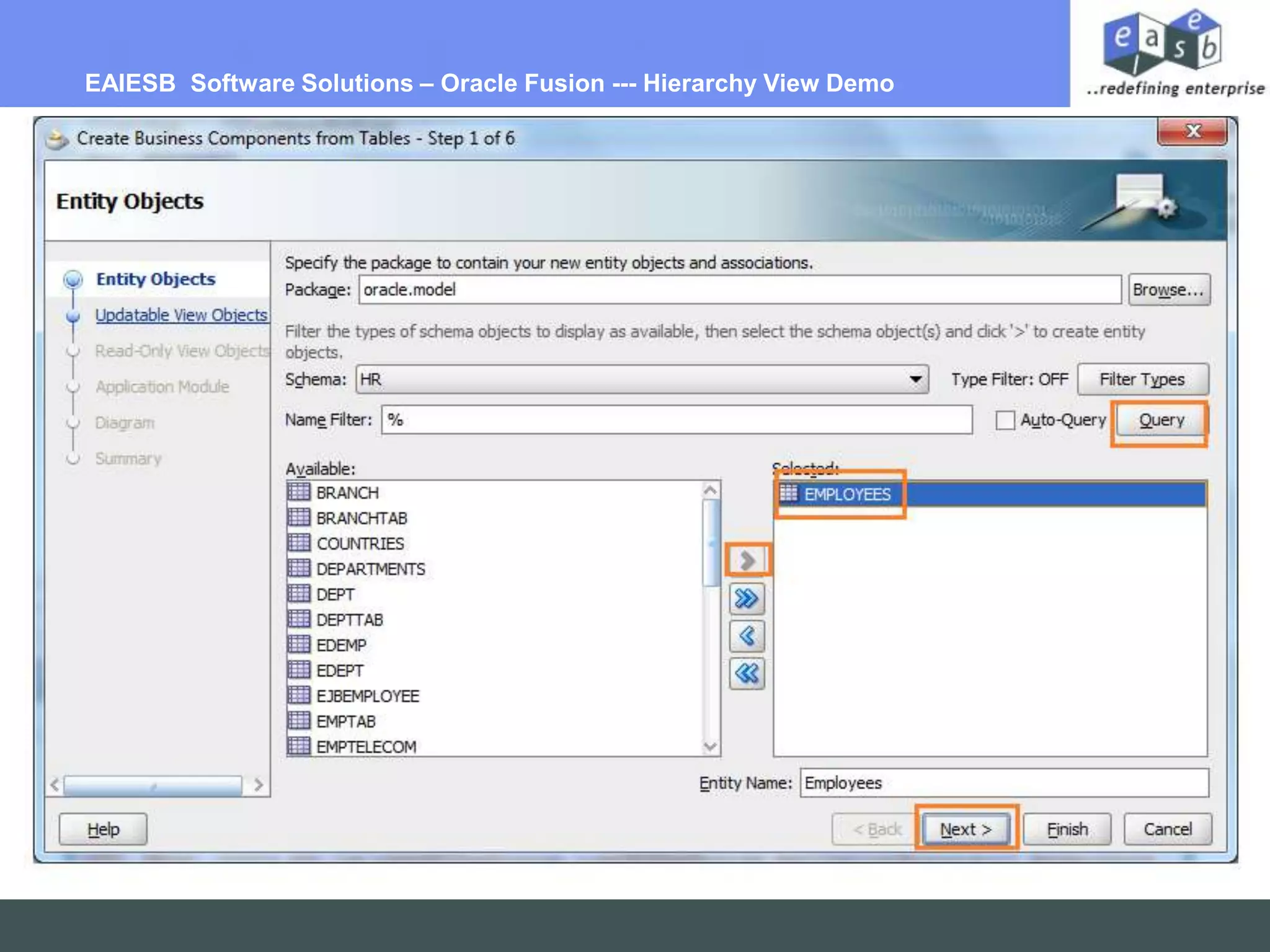
Task: Click right arrow of sidebar horizontal scrollbar
Action: tap(259, 785)
